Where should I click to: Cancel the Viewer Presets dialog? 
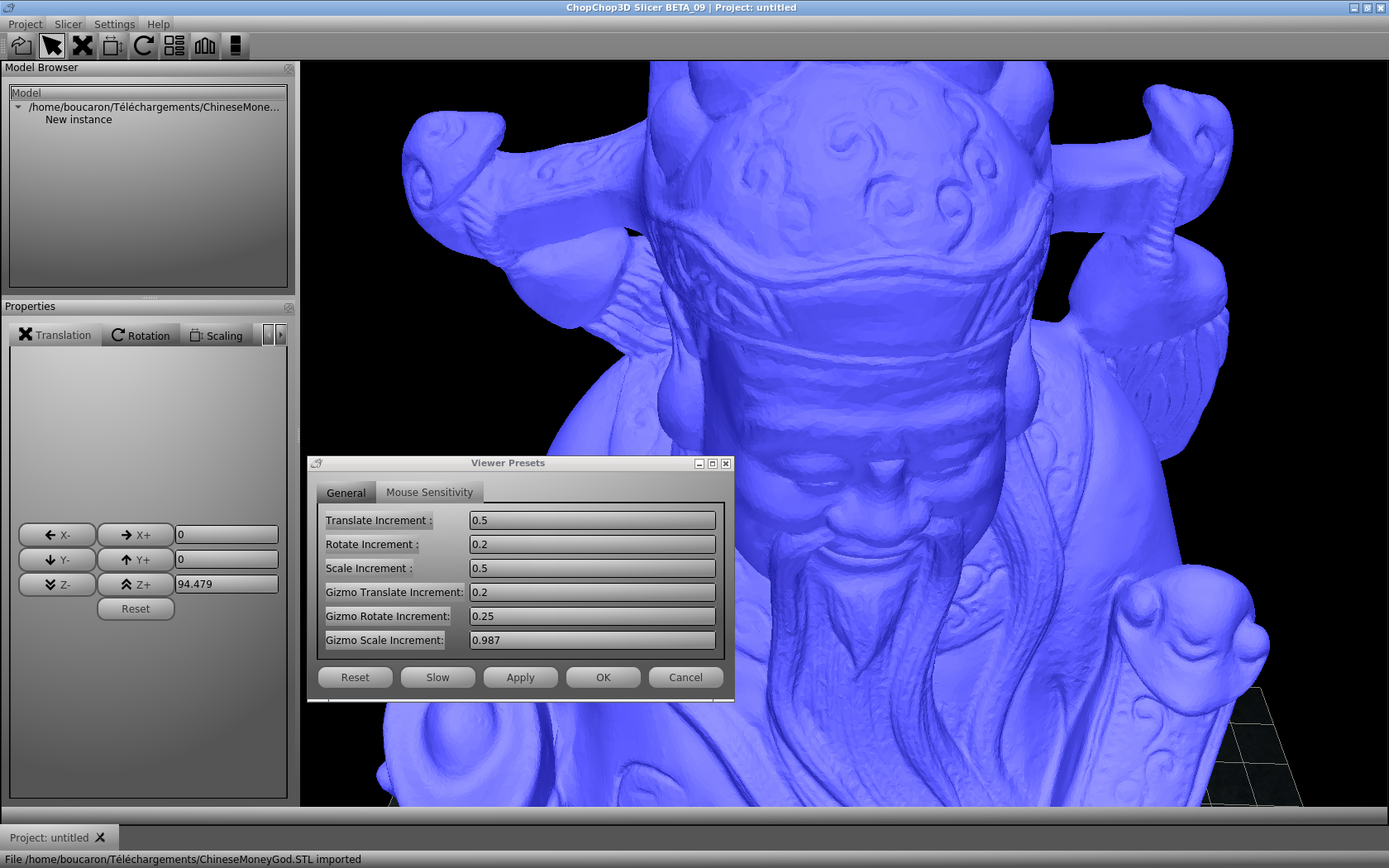[x=686, y=678]
